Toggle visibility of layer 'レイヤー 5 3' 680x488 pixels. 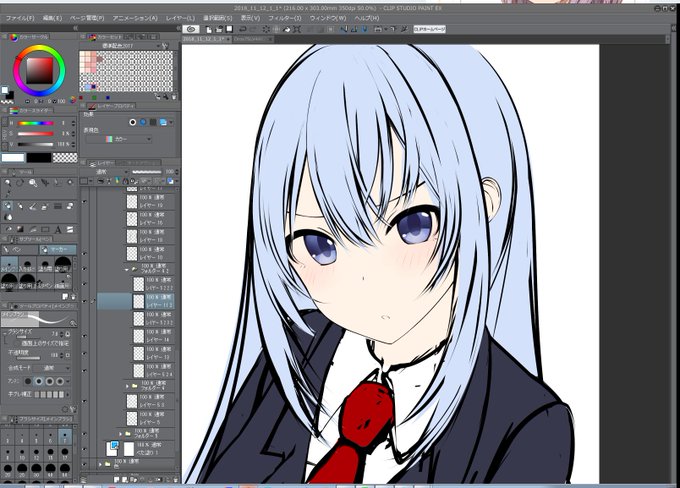tap(84, 401)
